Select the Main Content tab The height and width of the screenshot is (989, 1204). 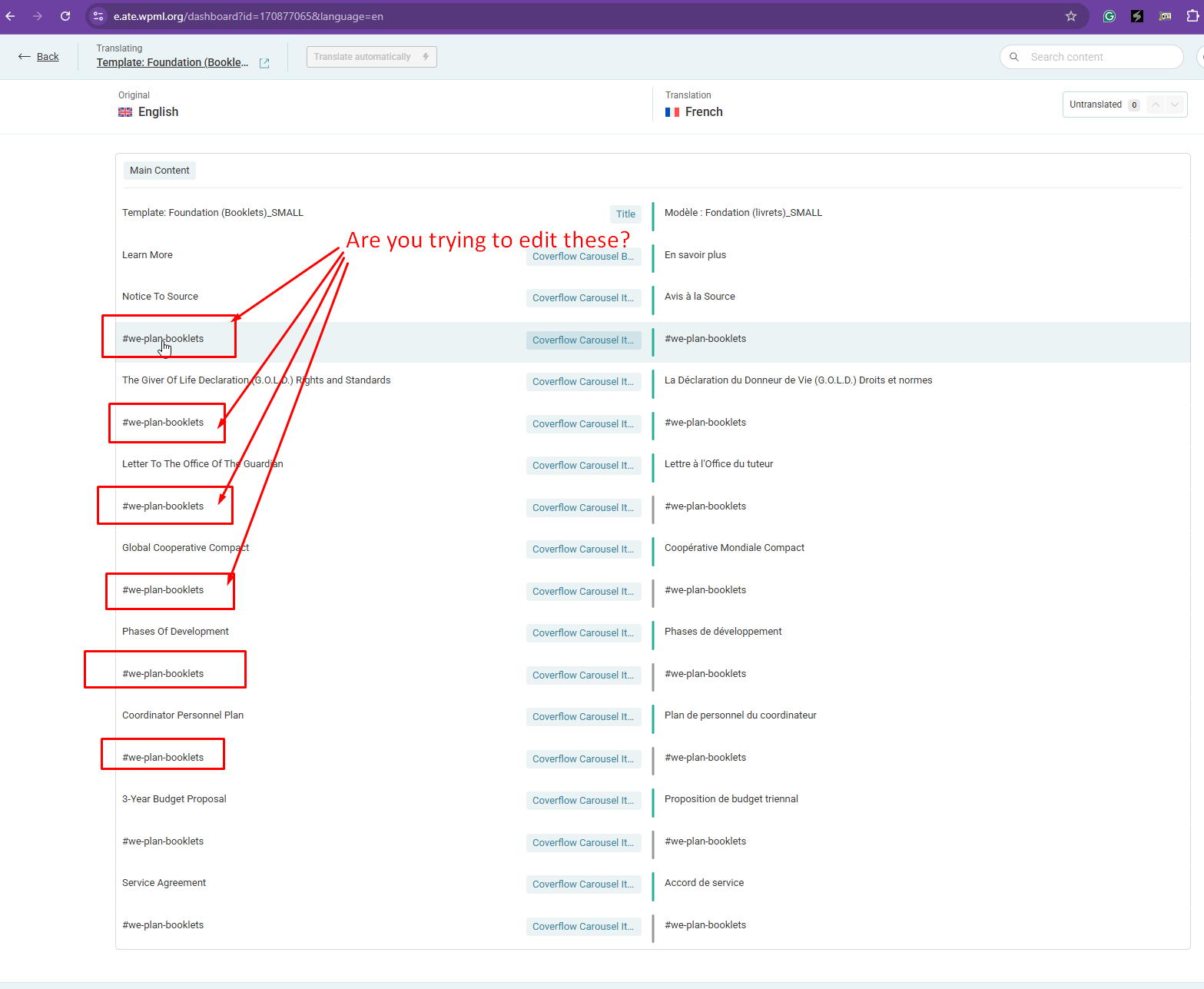pos(160,171)
